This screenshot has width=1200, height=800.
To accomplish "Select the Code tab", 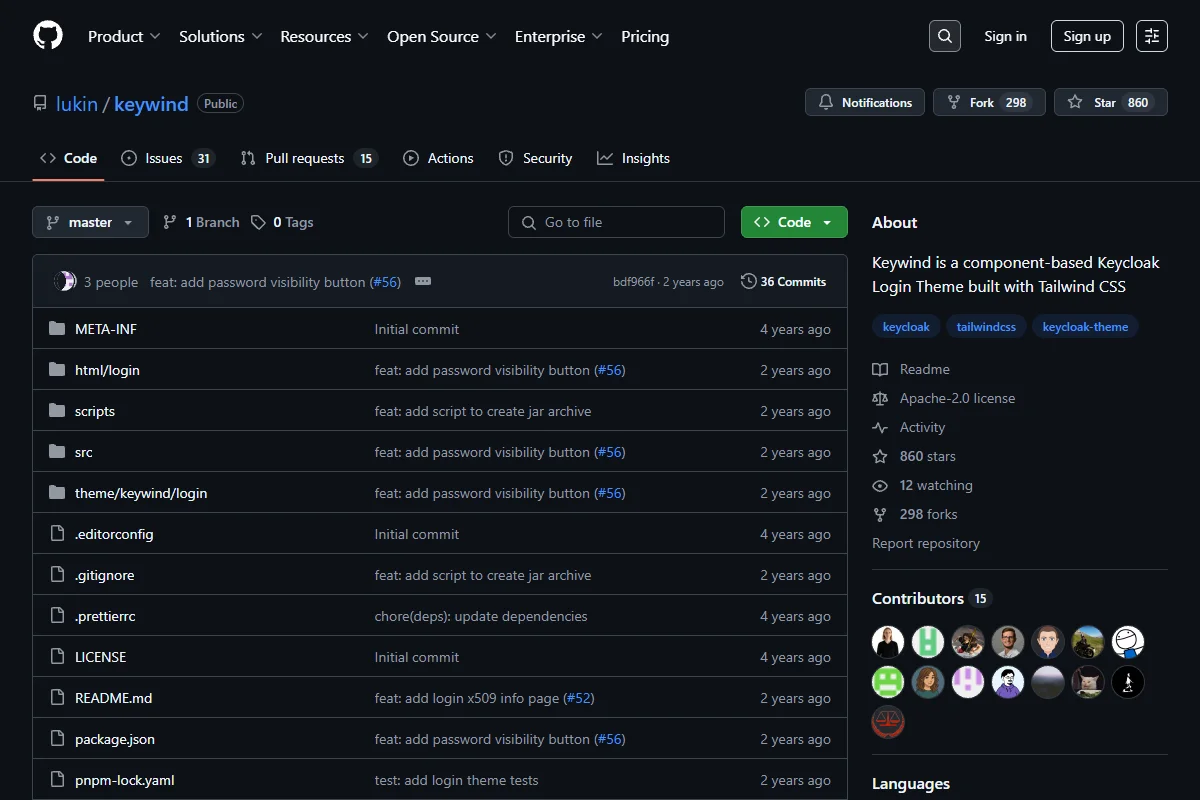I will 68,158.
